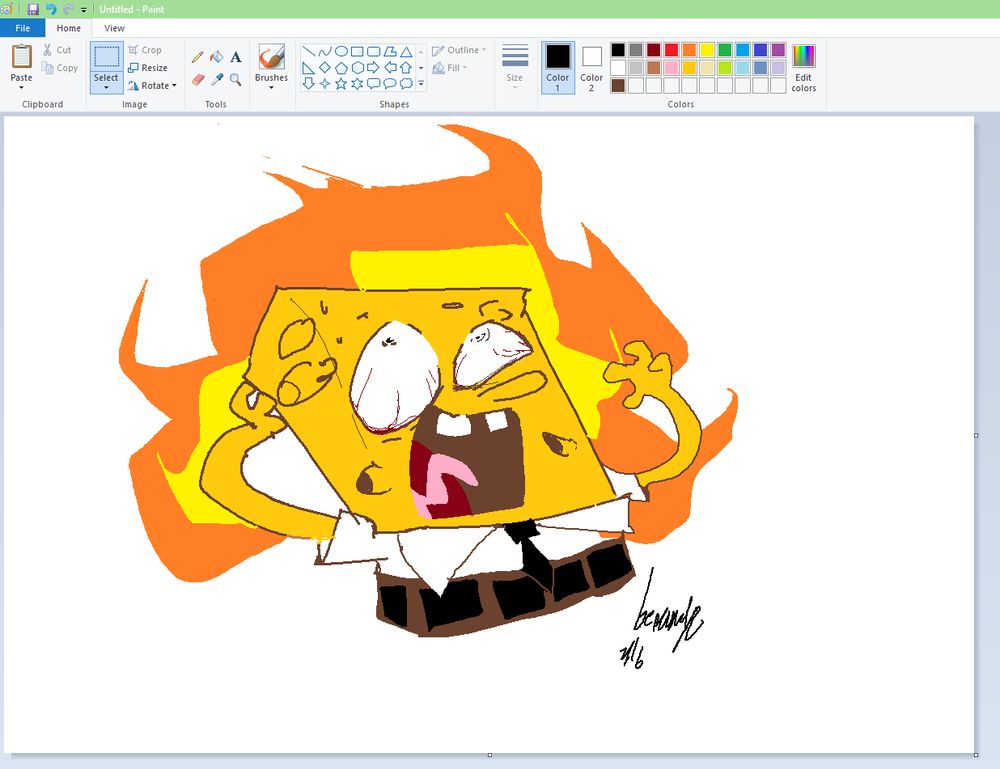The height and width of the screenshot is (769, 1000).
Task: Choose the Rounded rectangle shape
Action: tap(374, 51)
